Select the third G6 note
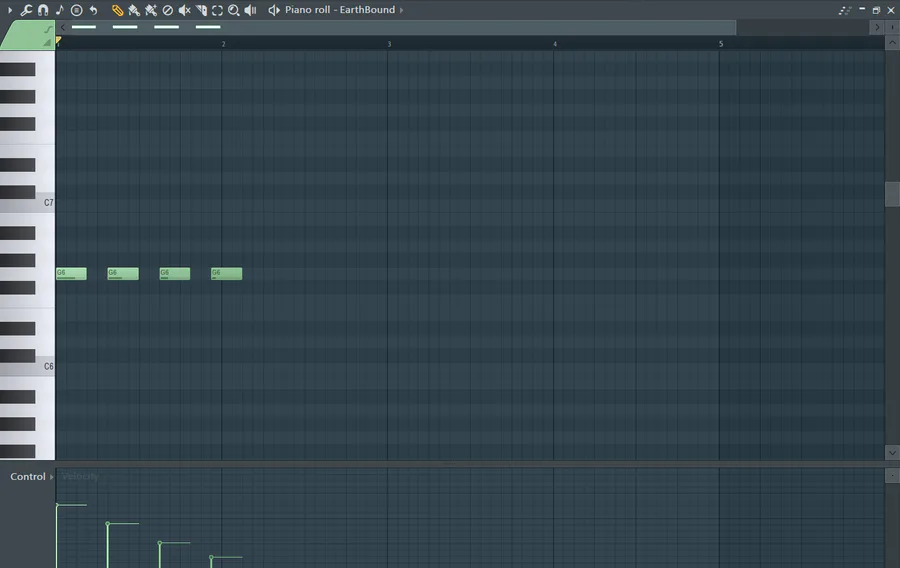This screenshot has width=900, height=568. [174, 274]
